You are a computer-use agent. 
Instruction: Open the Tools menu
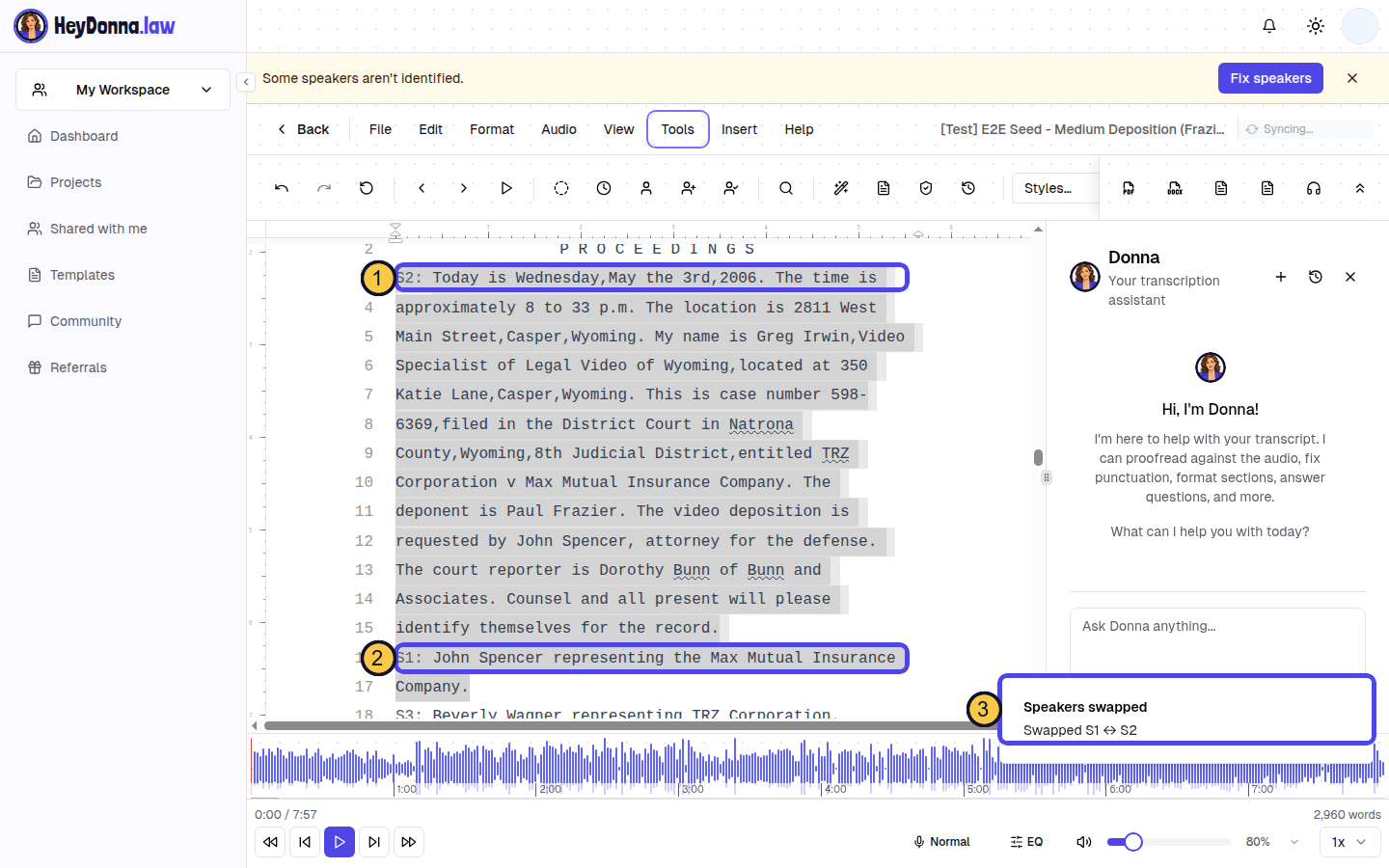(678, 129)
